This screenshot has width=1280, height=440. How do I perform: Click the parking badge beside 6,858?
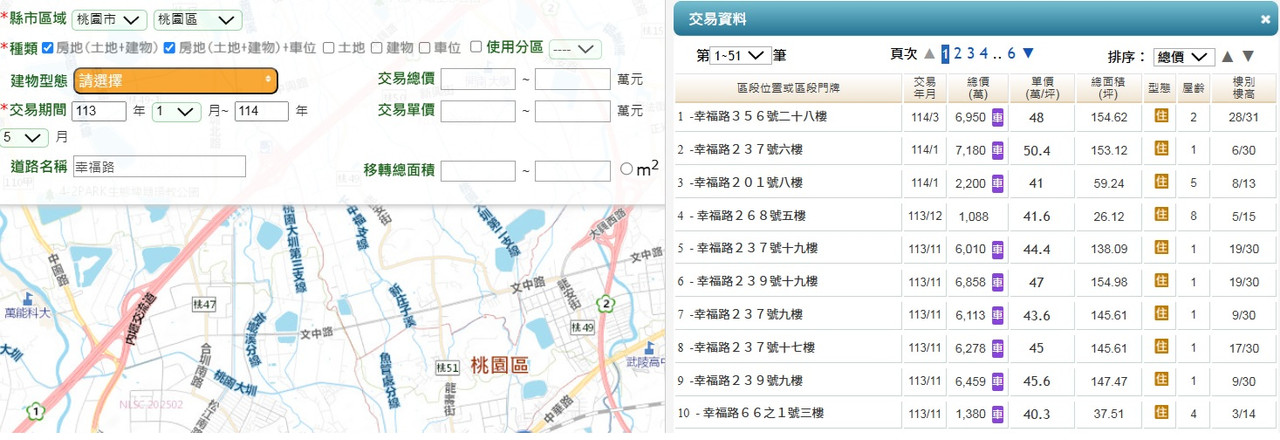coord(998,282)
